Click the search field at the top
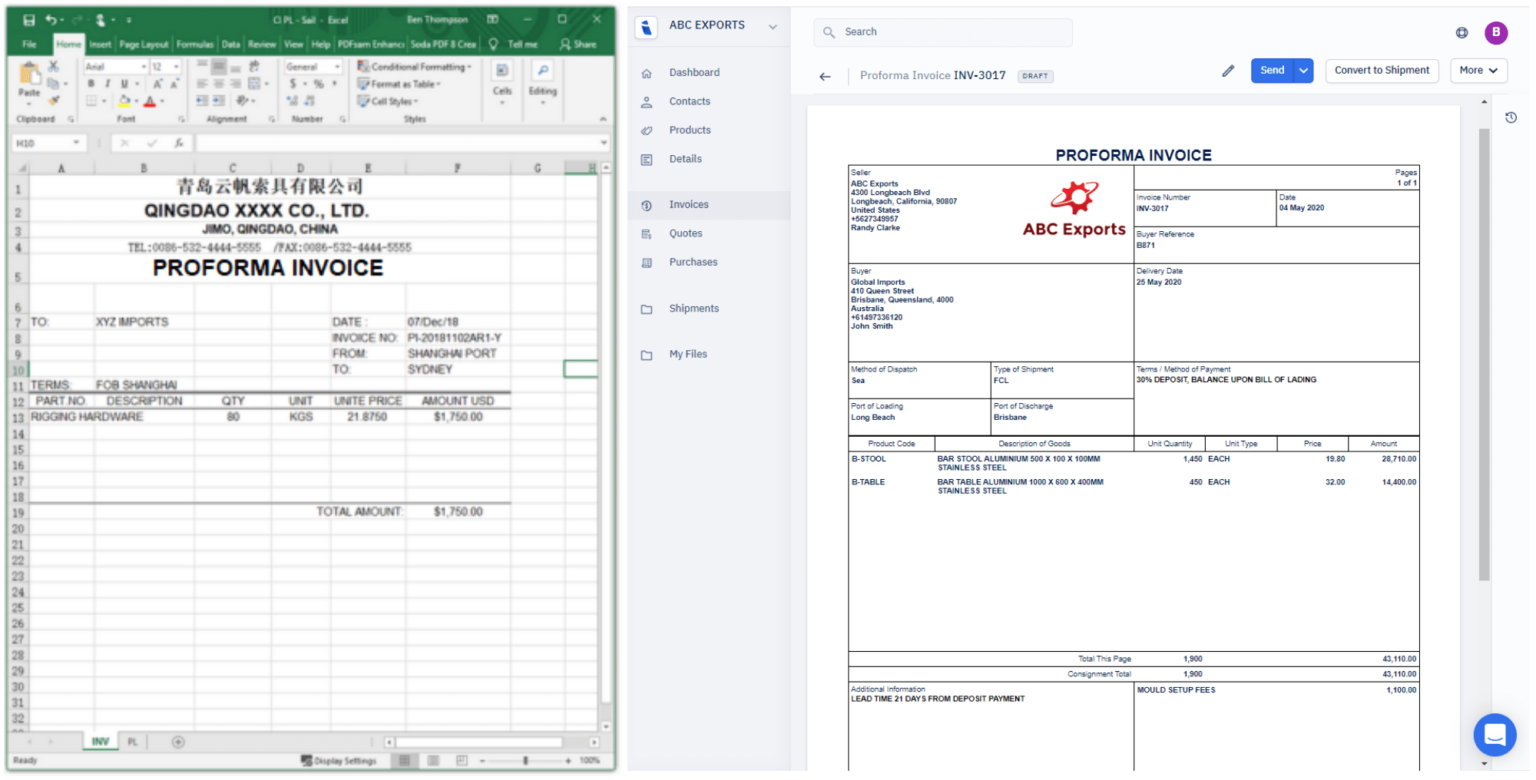This screenshot has height=780, width=1536. click(942, 32)
